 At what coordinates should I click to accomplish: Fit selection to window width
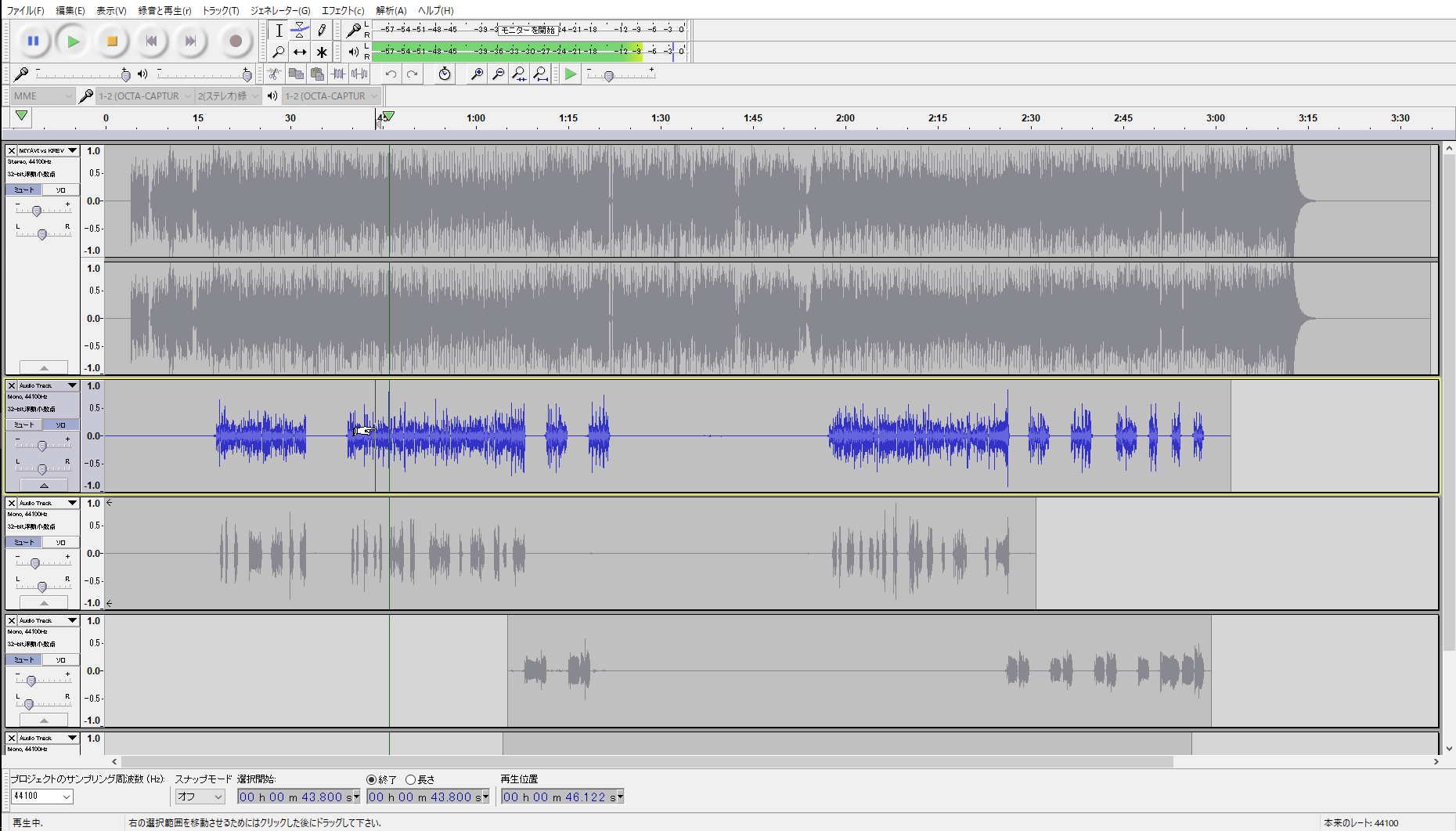pyautogui.click(x=519, y=74)
